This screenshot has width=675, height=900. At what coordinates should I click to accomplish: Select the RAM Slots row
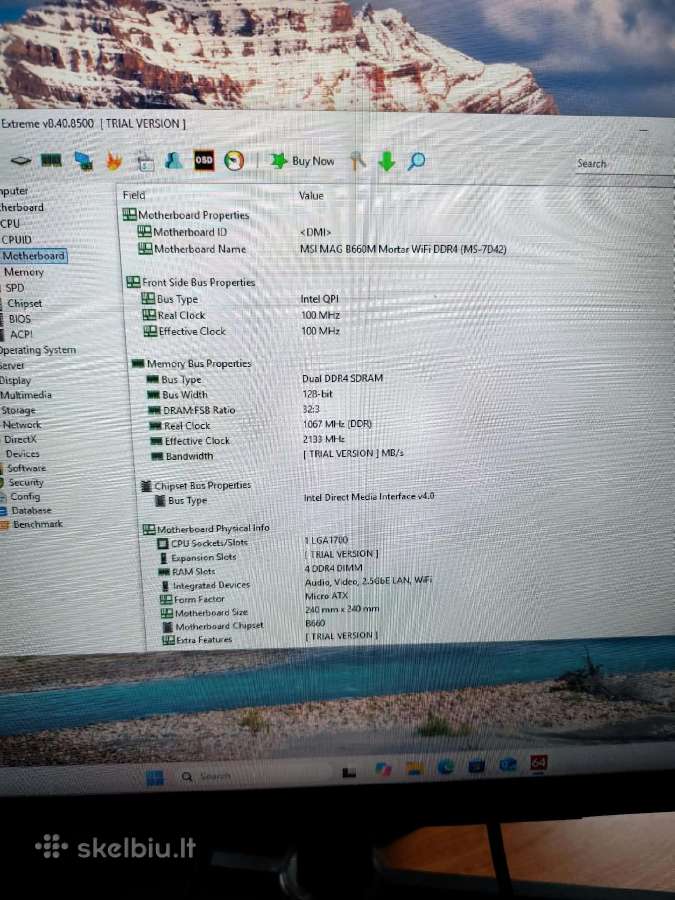coord(187,572)
